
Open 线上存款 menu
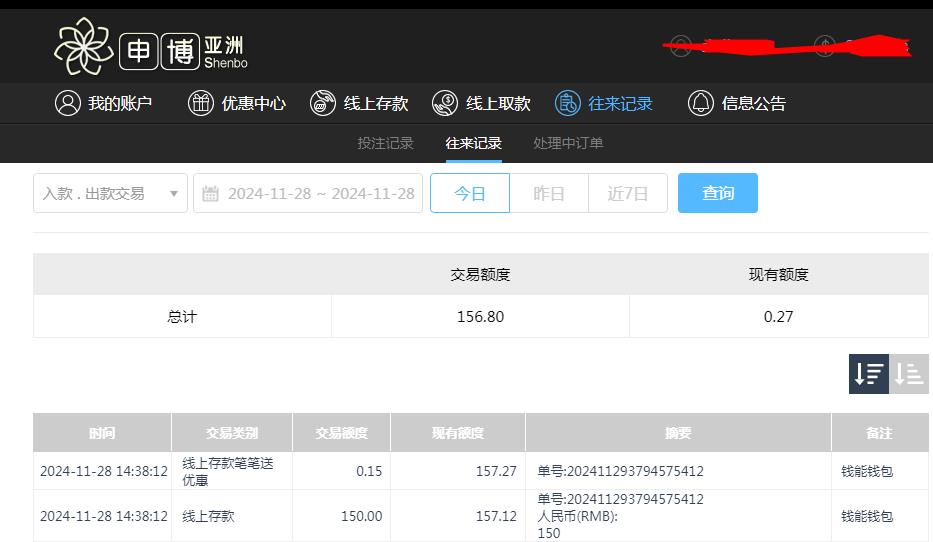click(x=375, y=104)
